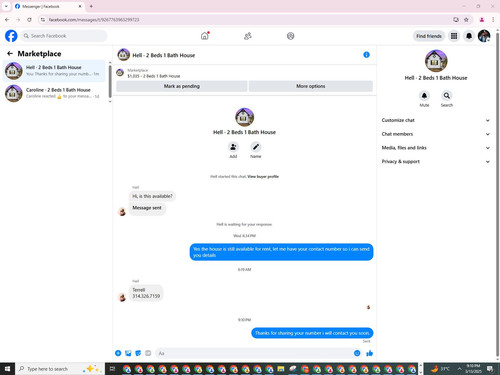Open the account profile picture menu

484,36
